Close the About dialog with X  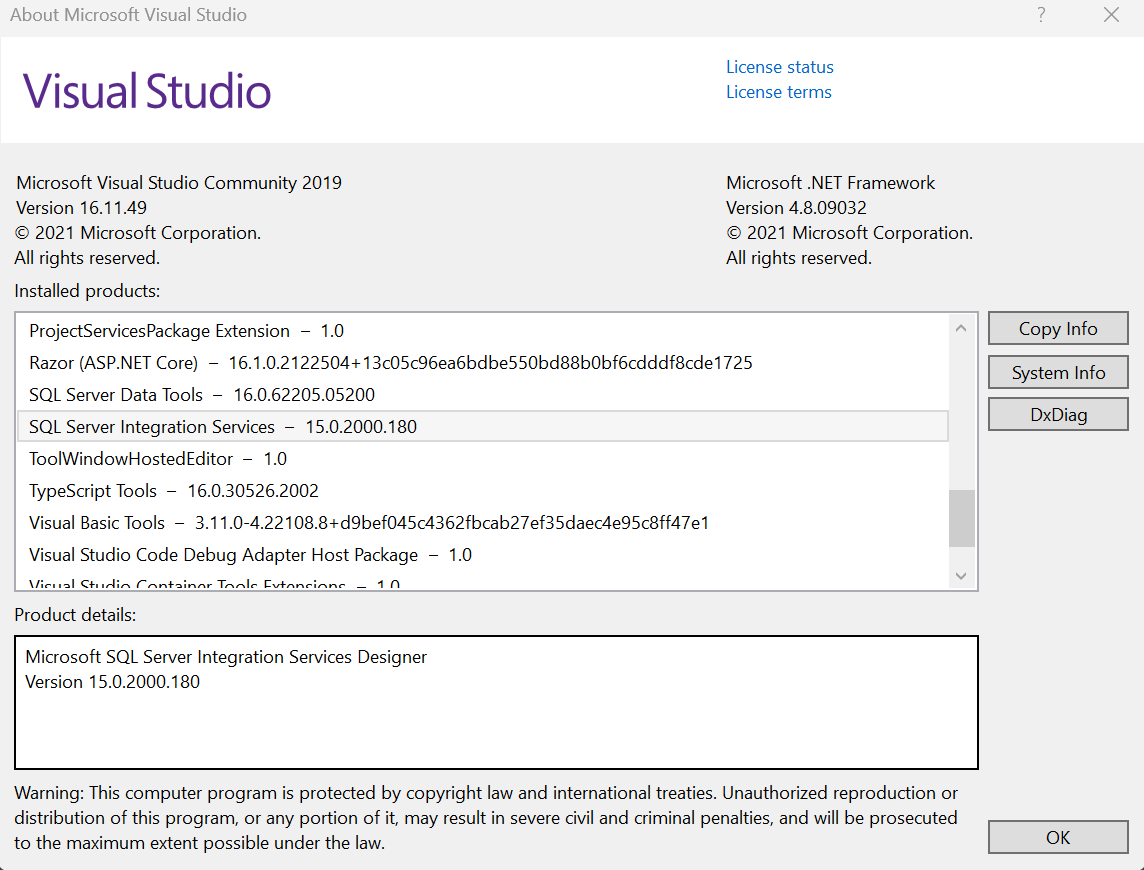(x=1111, y=15)
